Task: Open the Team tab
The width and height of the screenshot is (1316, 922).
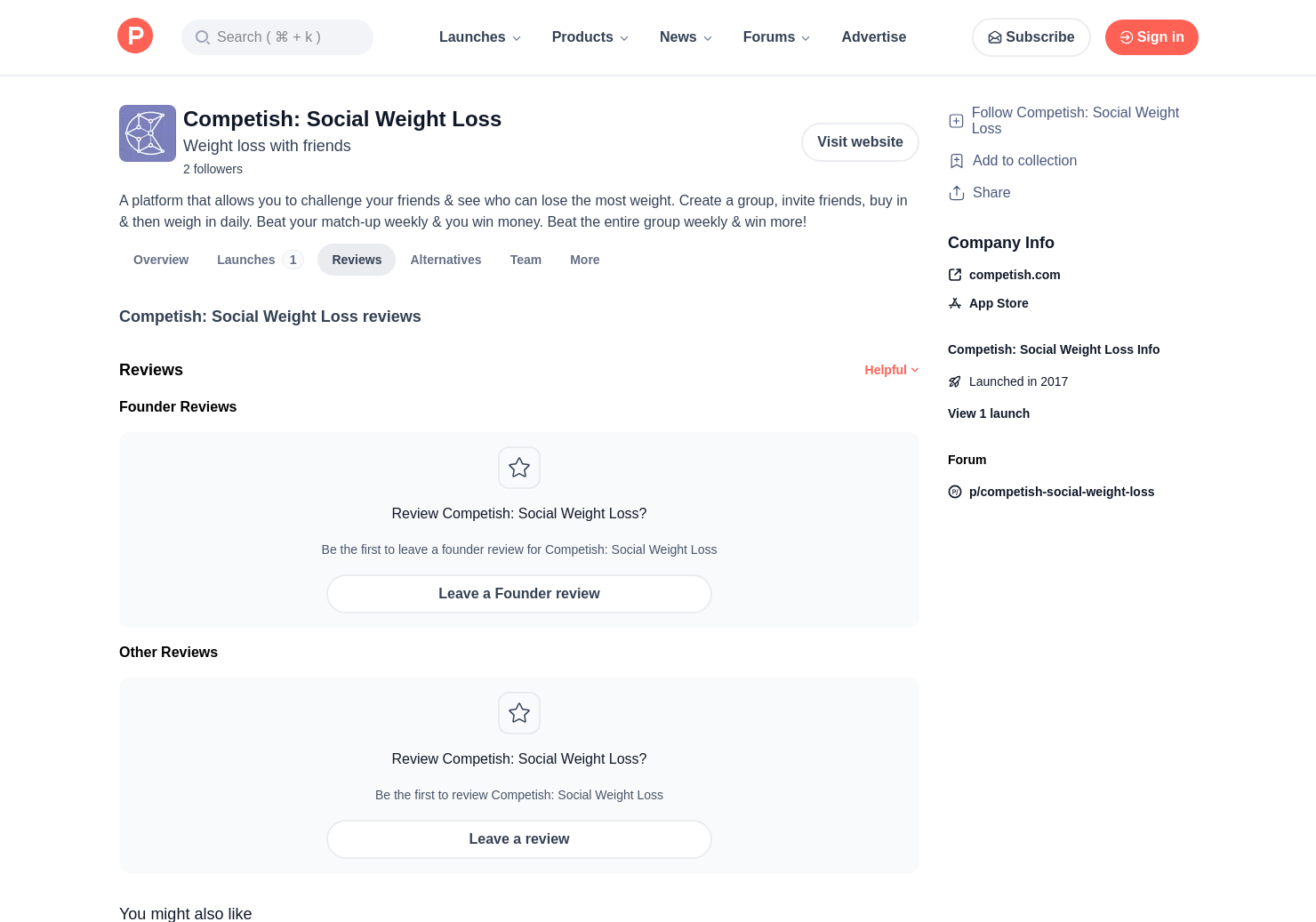Action: pos(526,260)
